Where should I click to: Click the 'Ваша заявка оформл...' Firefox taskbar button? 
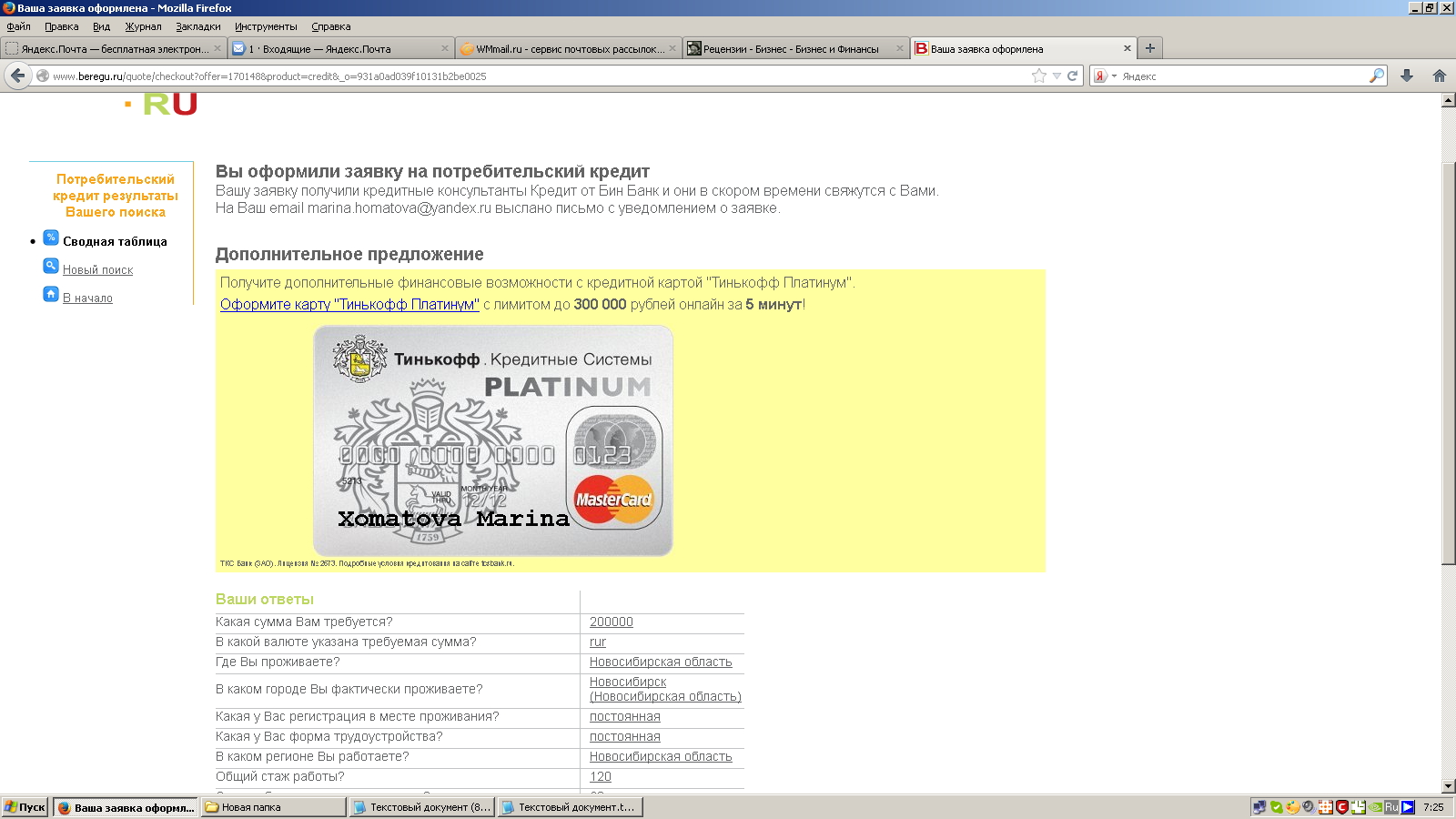pyautogui.click(x=126, y=807)
